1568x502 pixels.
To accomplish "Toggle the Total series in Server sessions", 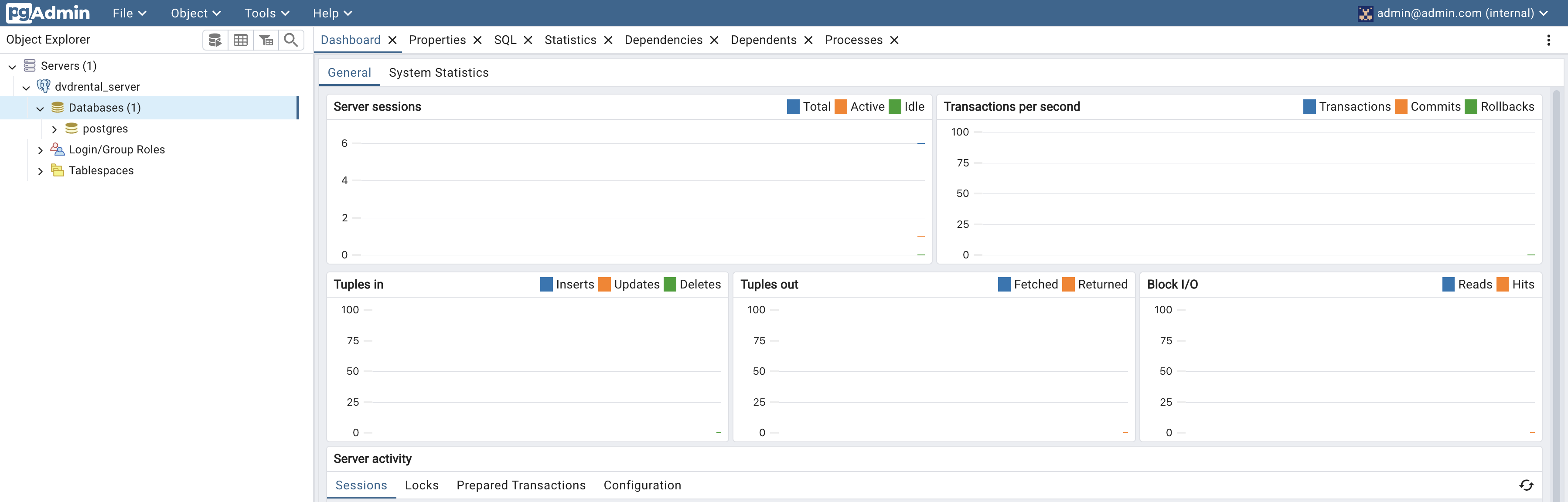I will click(x=793, y=106).
